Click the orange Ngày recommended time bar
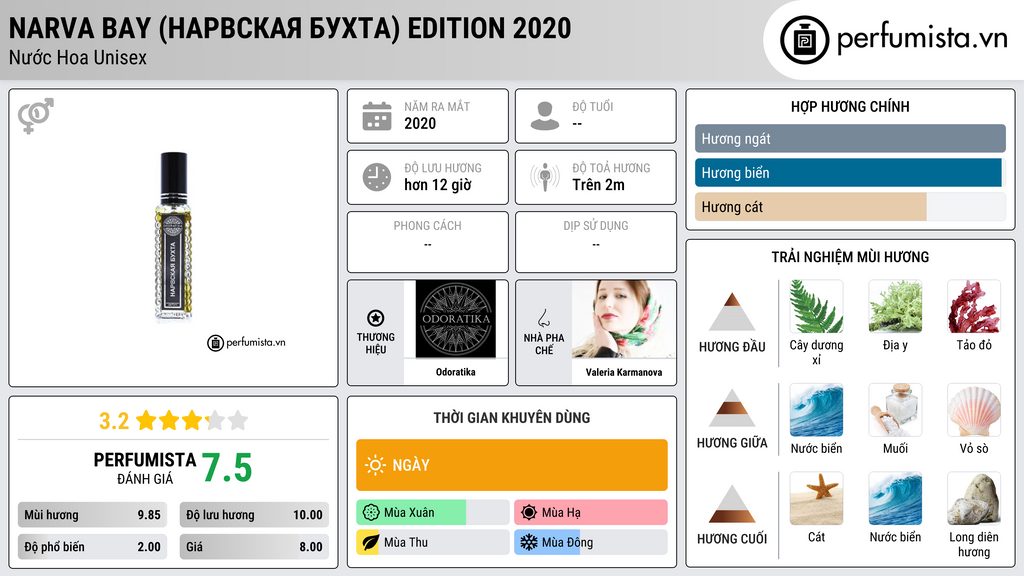Screen dimensions: 1024x576 (512, 465)
